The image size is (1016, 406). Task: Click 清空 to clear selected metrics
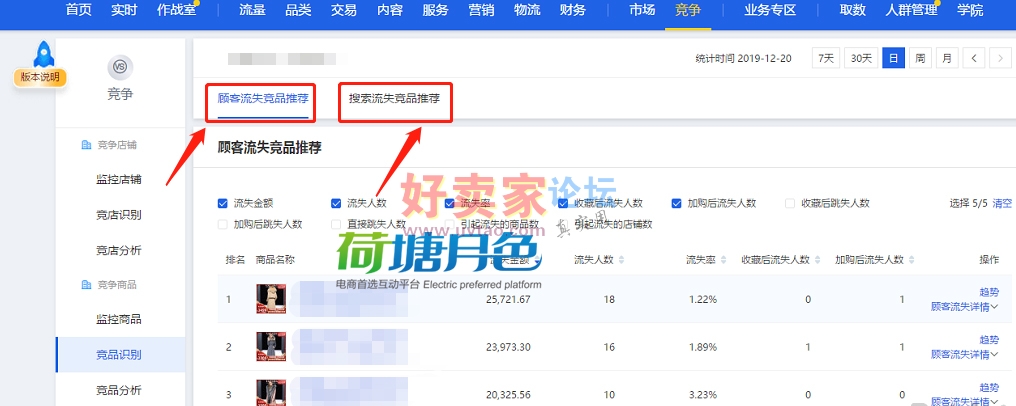pyautogui.click(x=1000, y=203)
